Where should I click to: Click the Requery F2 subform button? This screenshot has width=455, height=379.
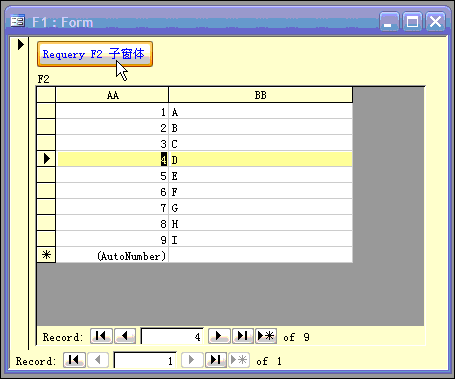pyautogui.click(x=95, y=54)
